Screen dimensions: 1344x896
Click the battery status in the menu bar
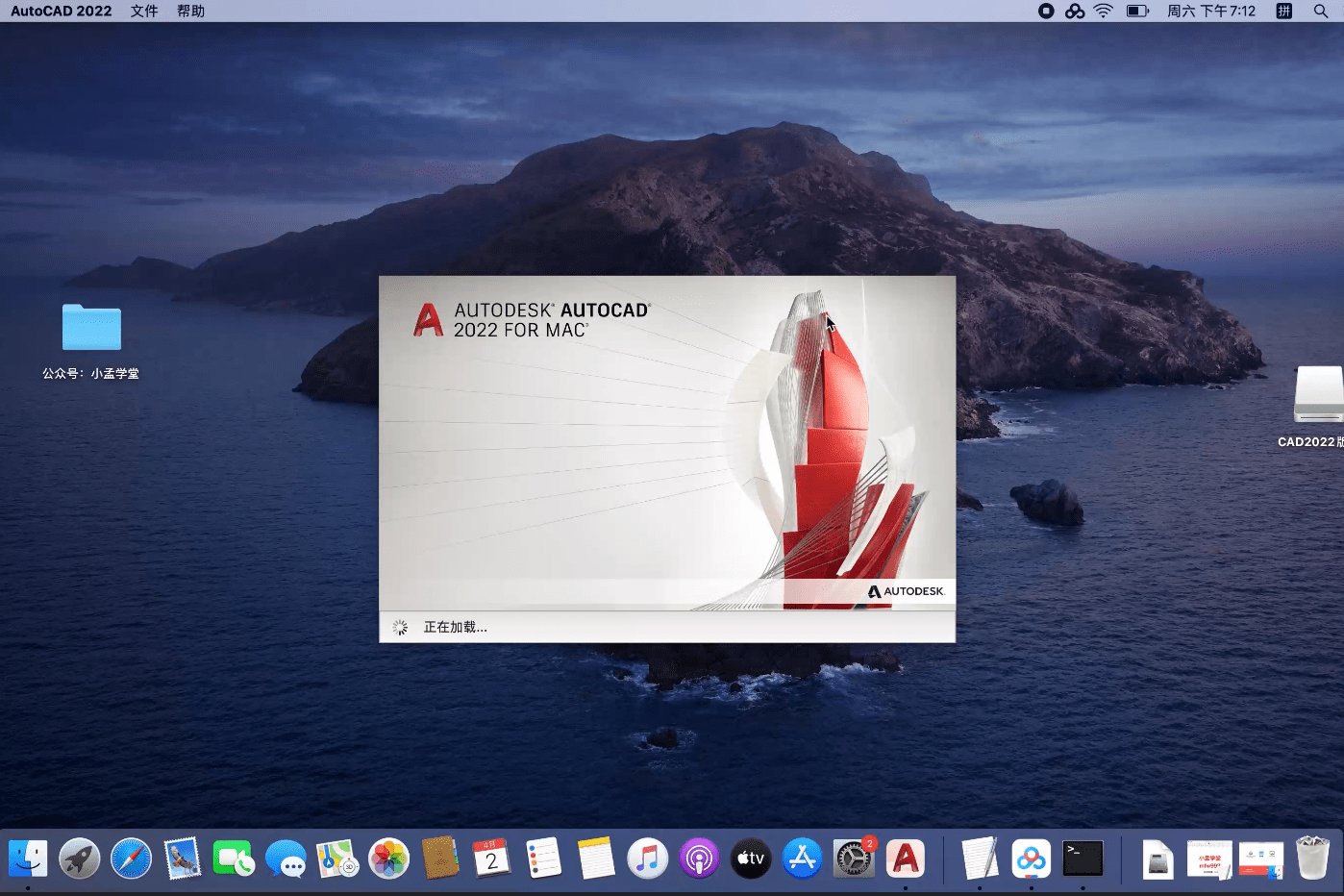coord(1137,11)
